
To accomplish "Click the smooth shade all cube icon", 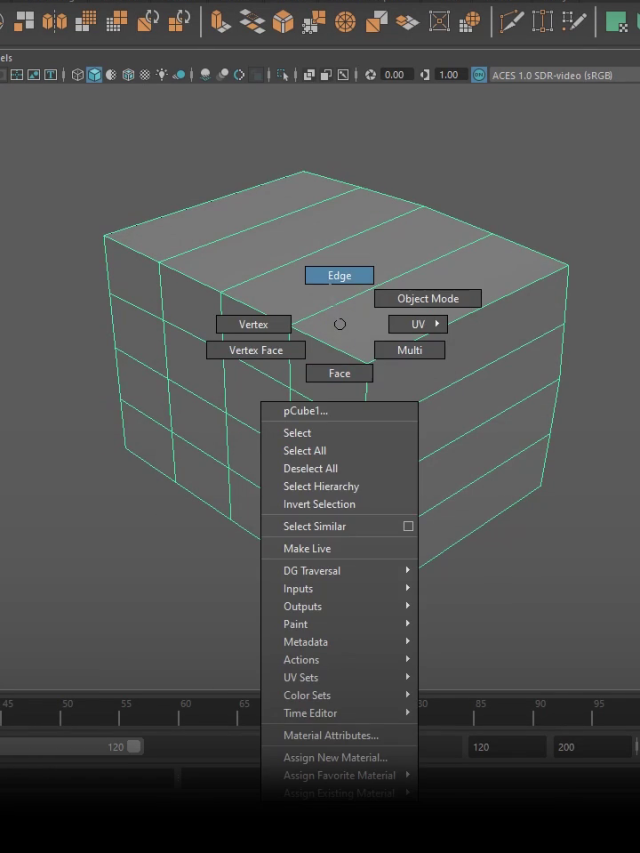I will click(94, 75).
